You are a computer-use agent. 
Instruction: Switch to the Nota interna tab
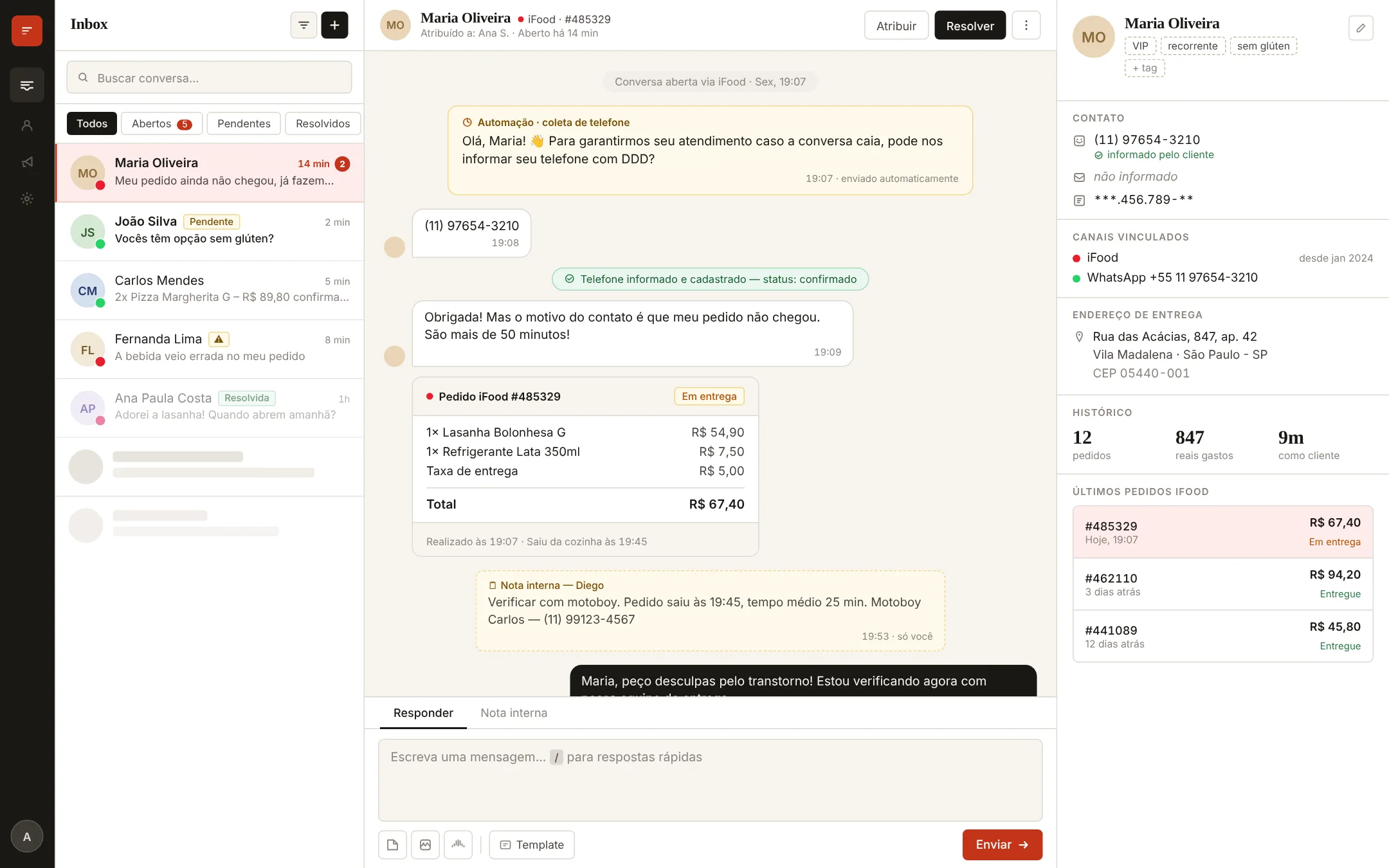click(514, 713)
